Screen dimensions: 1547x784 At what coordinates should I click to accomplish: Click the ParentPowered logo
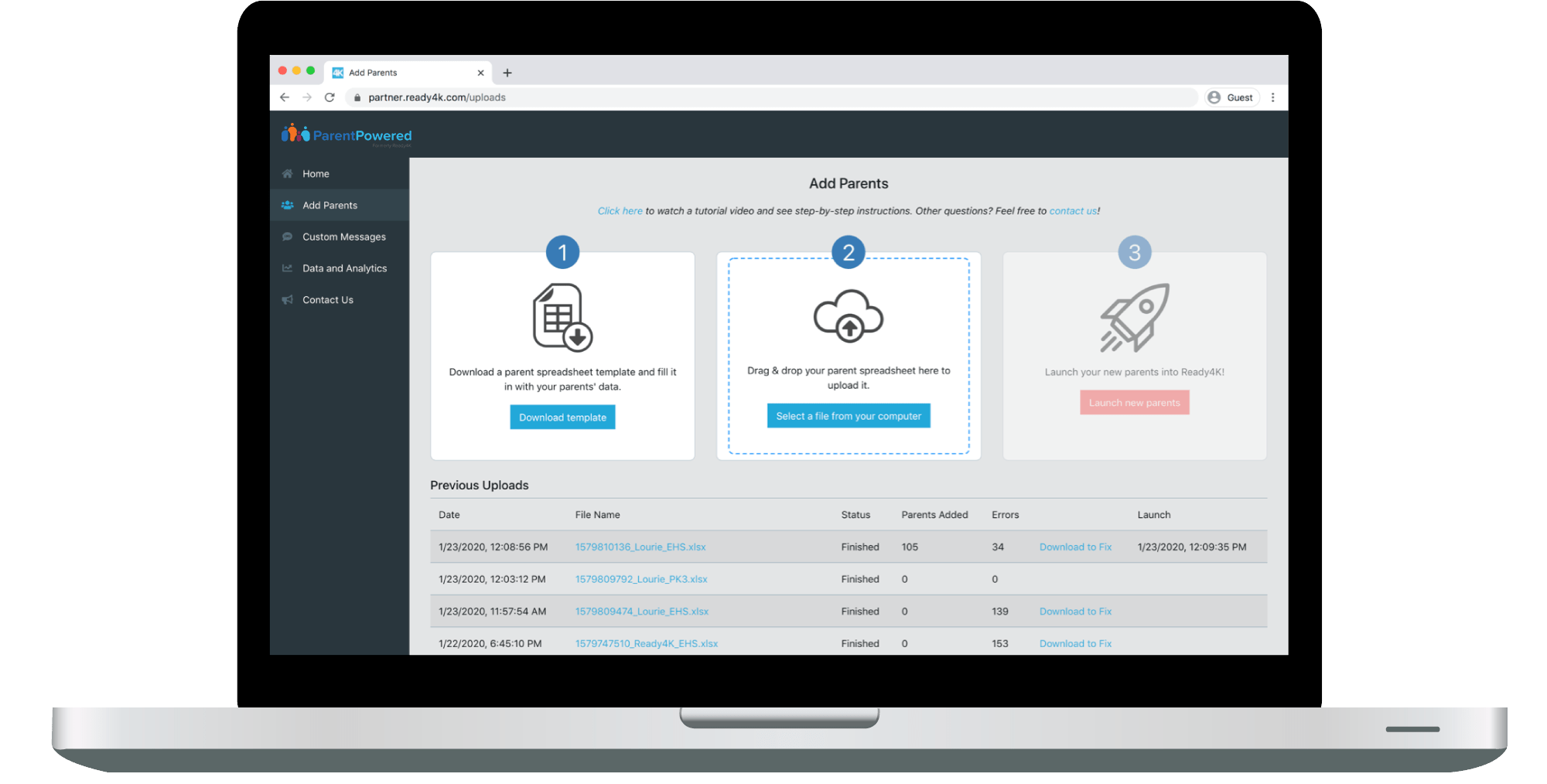pos(347,135)
